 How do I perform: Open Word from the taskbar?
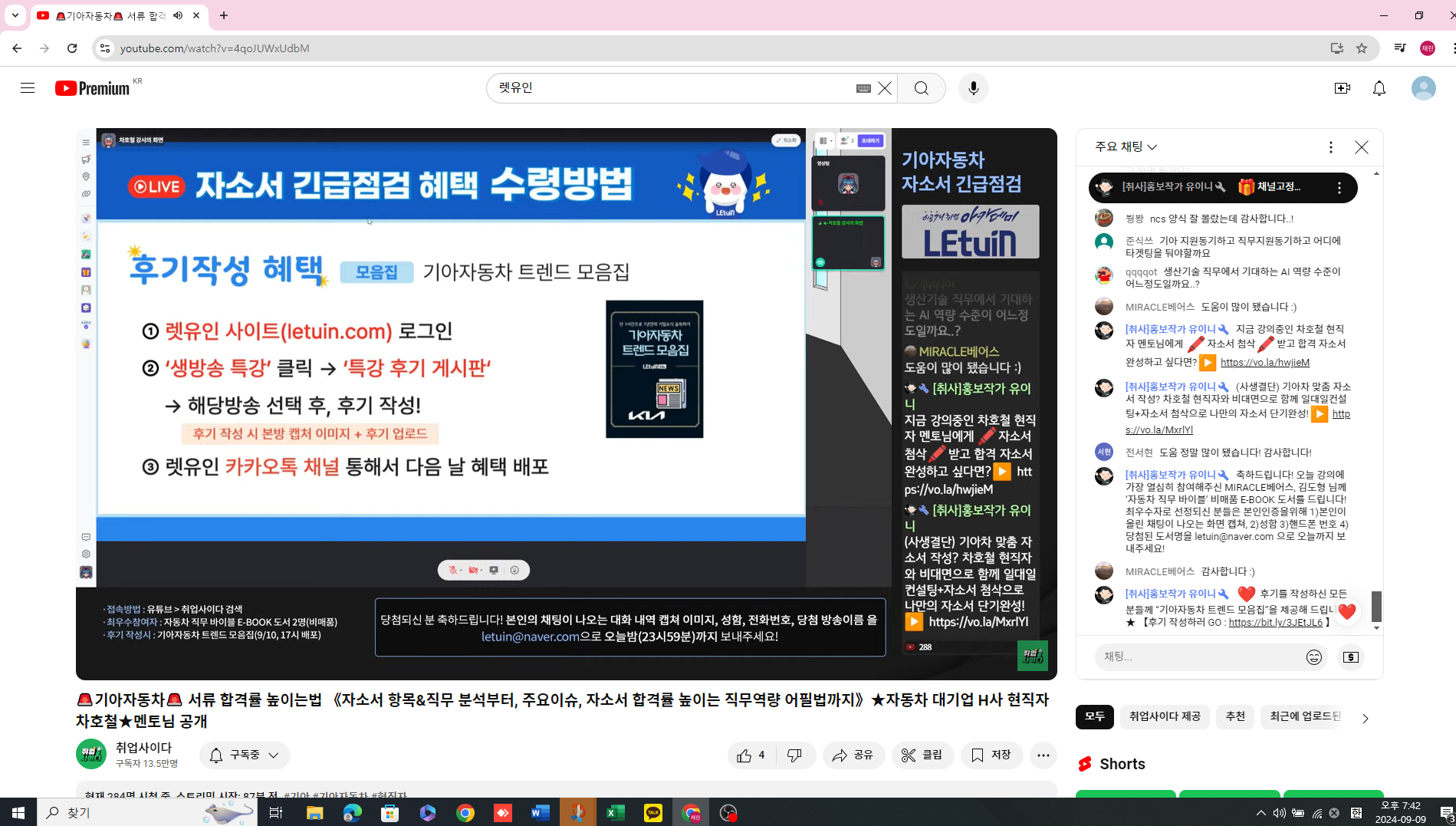tap(540, 812)
